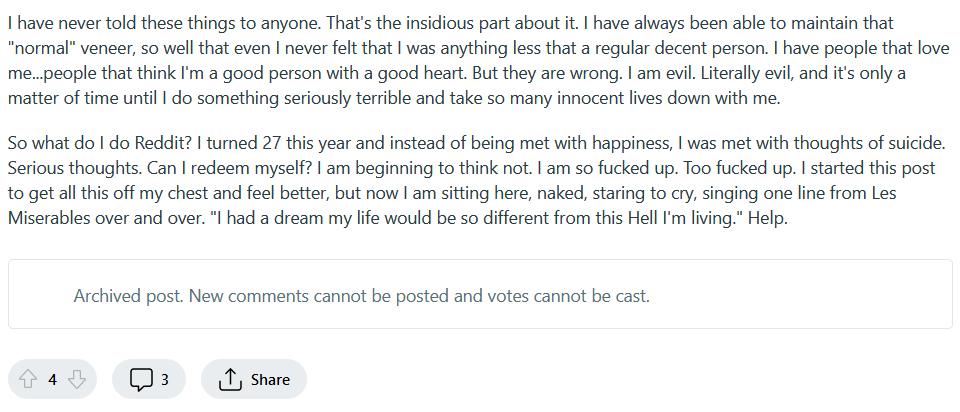
Task: Click the Share button label
Action: (x=270, y=380)
